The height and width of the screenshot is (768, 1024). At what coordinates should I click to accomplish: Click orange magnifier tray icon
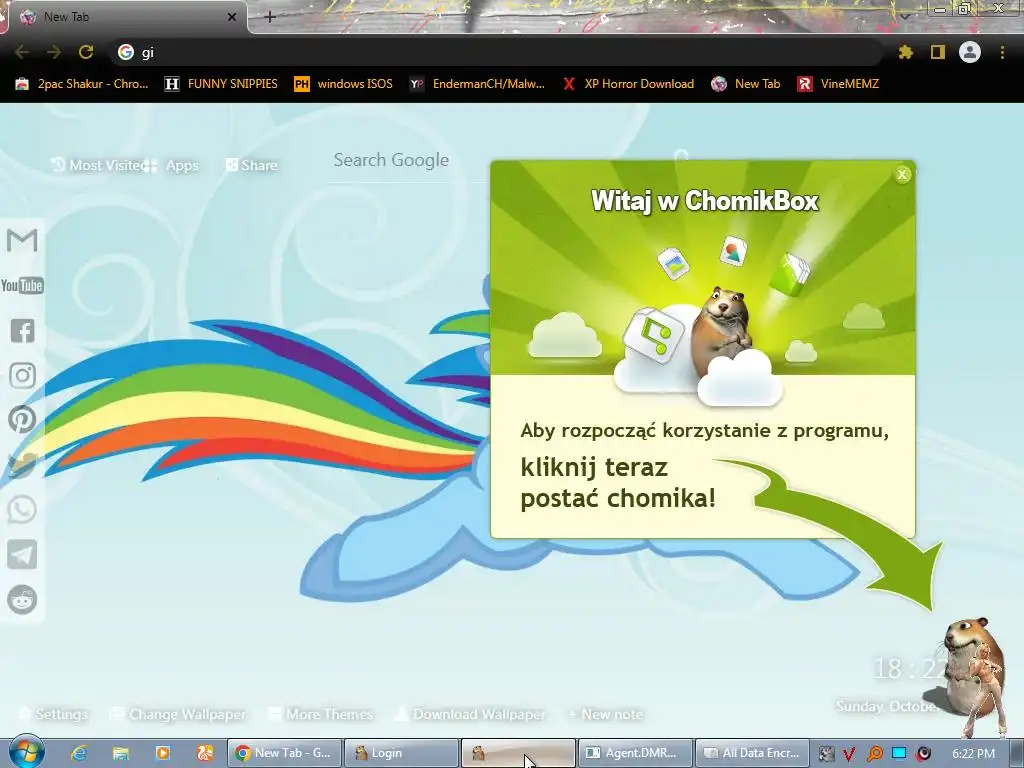click(x=874, y=754)
